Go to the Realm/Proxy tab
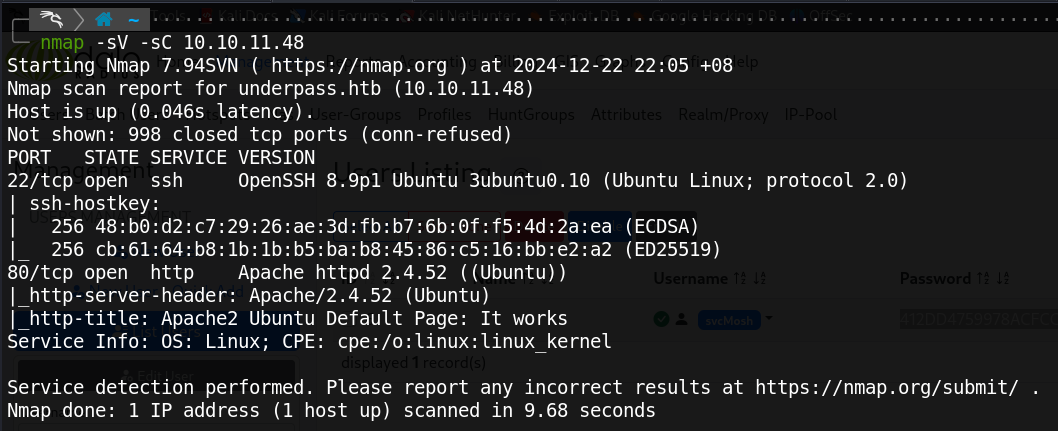 723,115
